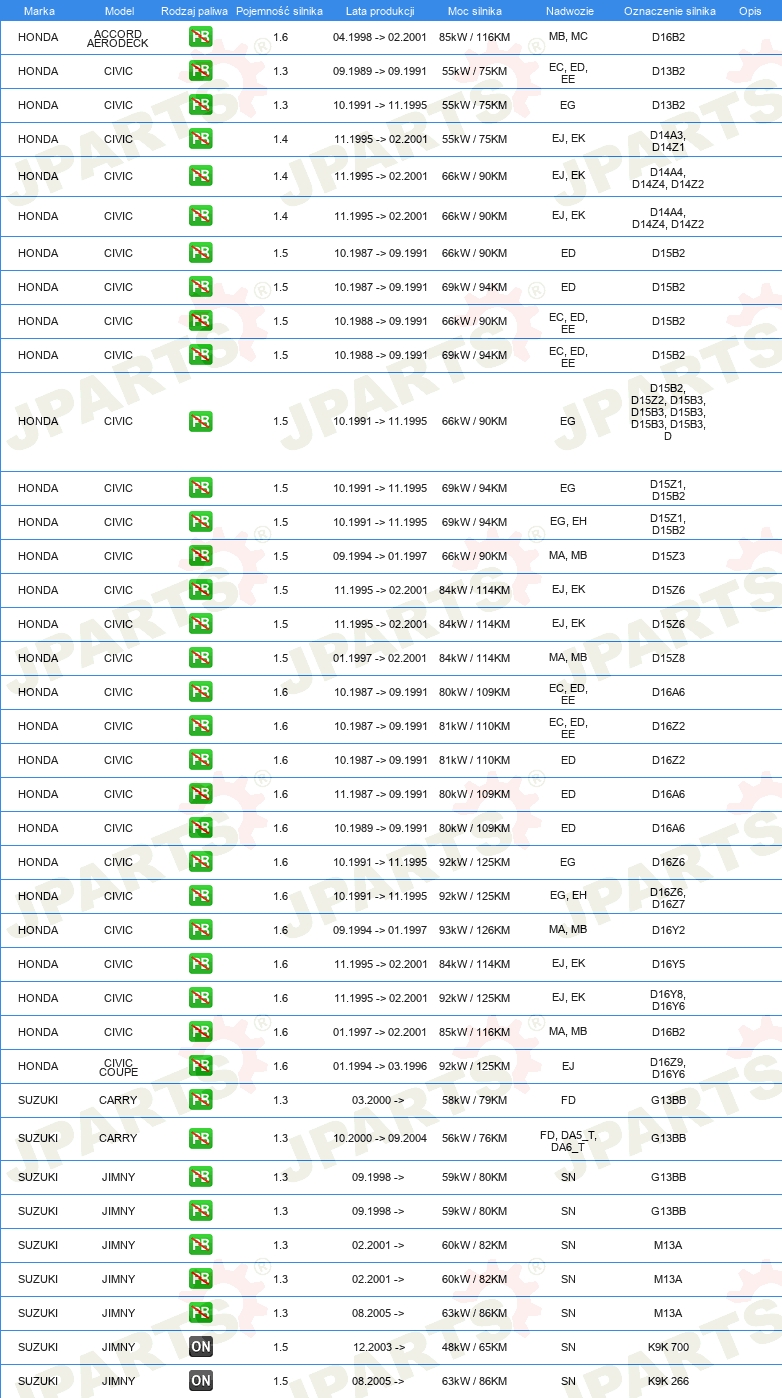This screenshot has height=1398, width=782.
Task: Click the PB icon in the Civic 1.4 55kW row
Action: 200,139
